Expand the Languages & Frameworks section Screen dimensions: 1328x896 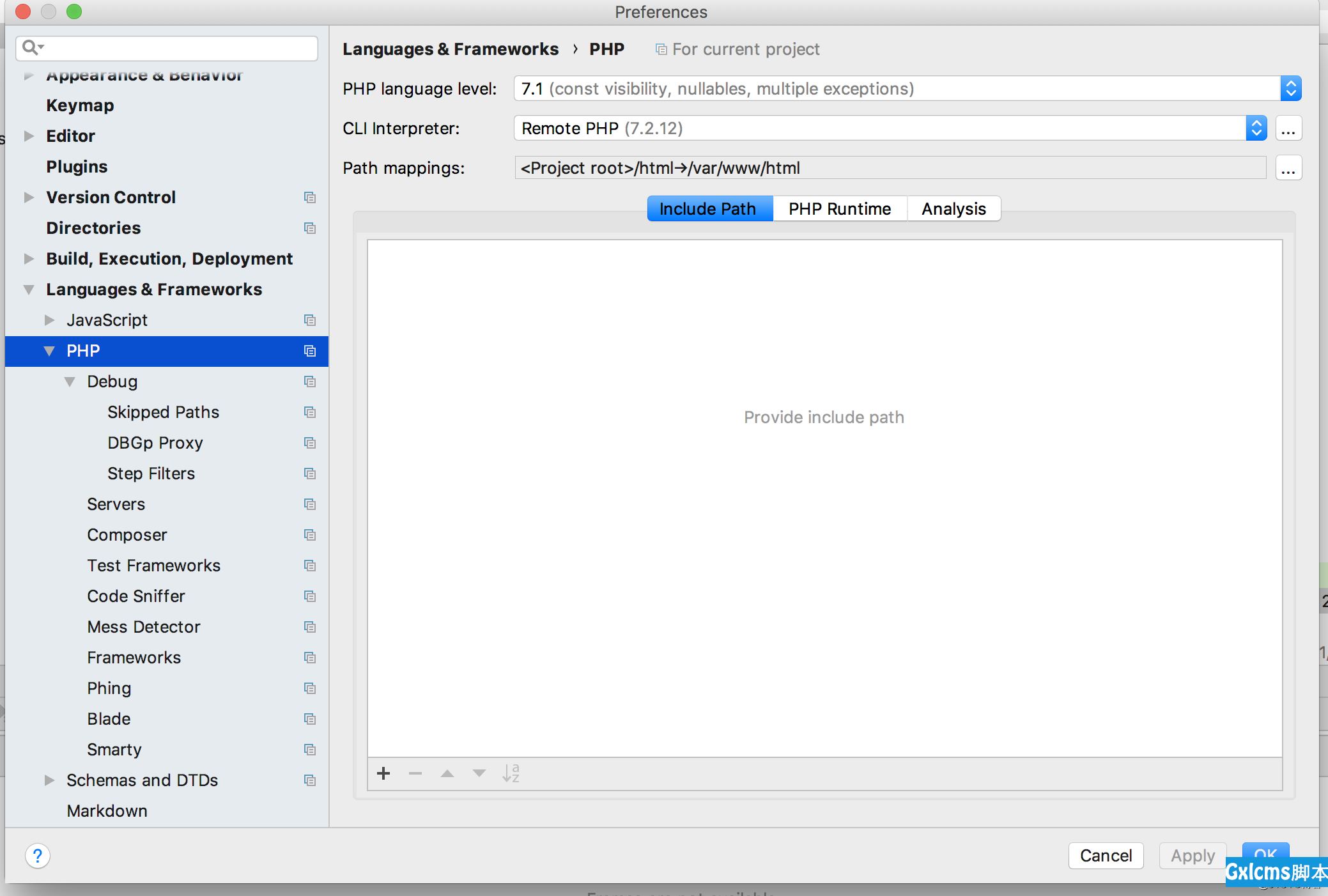(28, 289)
